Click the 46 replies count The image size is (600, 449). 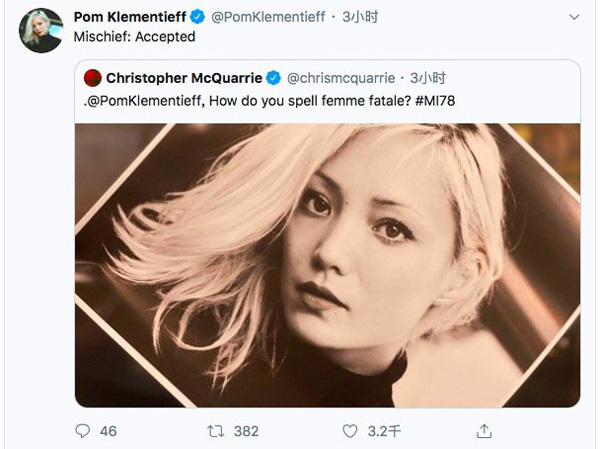[x=108, y=431]
